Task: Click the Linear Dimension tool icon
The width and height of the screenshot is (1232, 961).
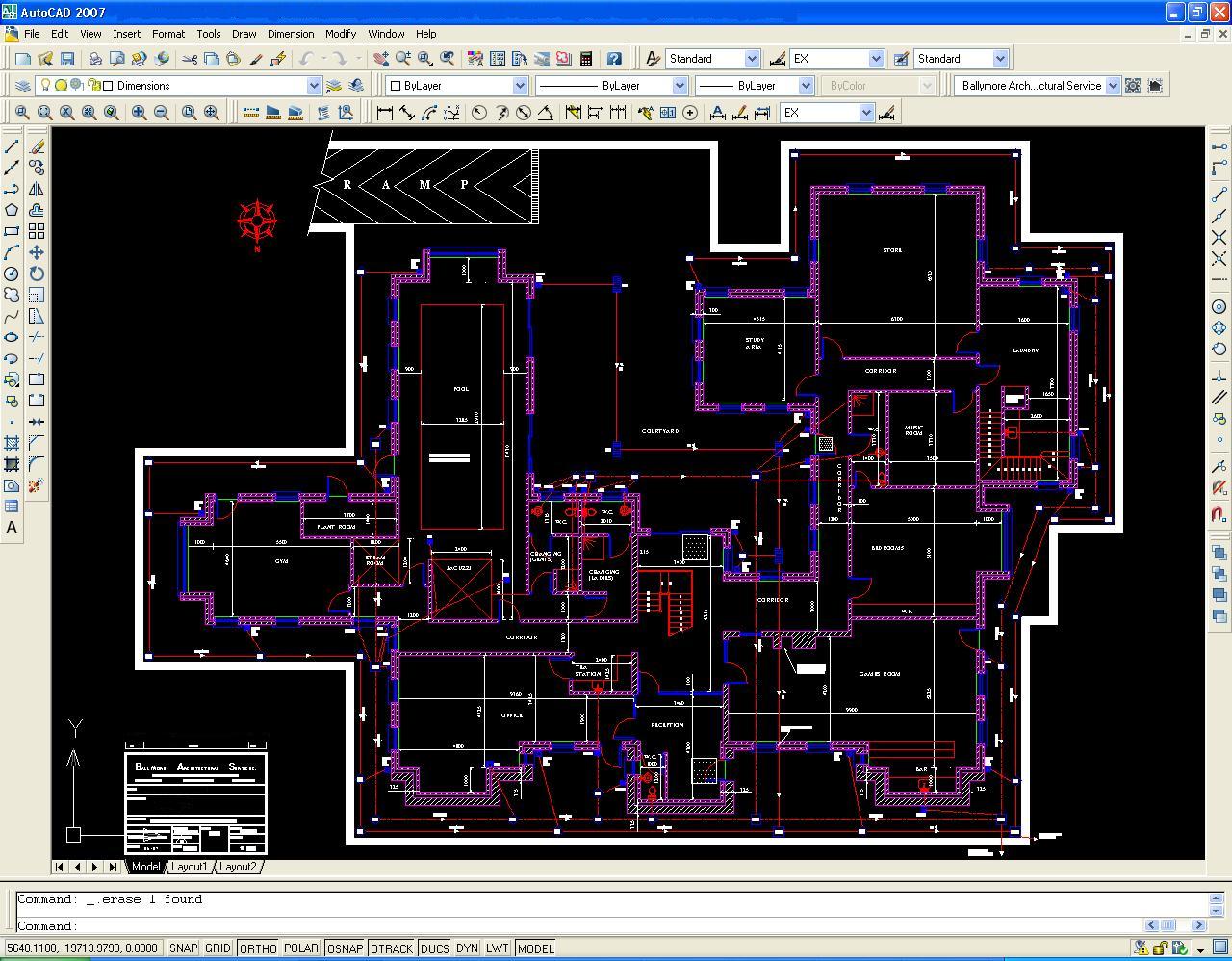Action: (x=385, y=113)
